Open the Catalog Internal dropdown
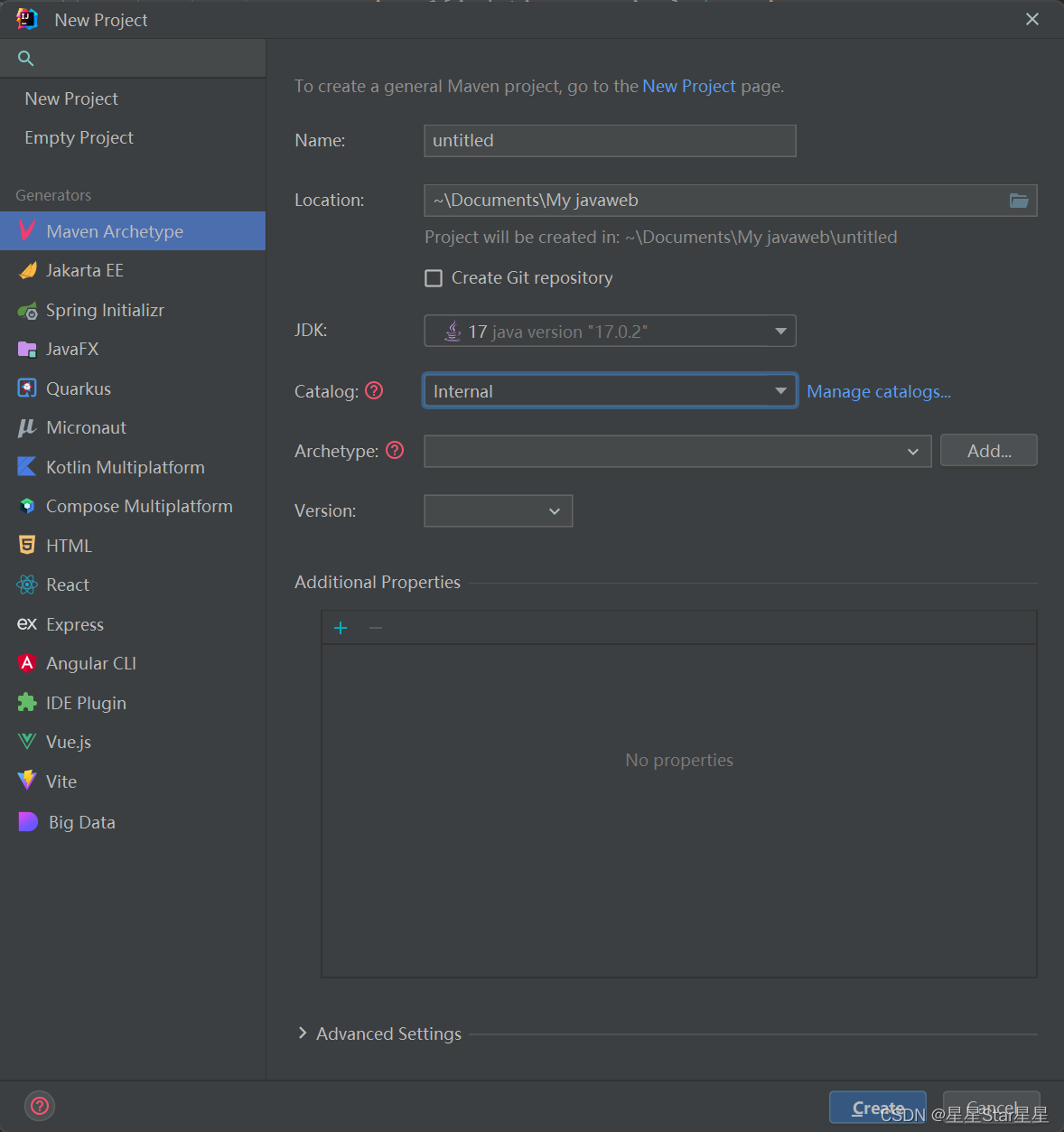 point(610,390)
